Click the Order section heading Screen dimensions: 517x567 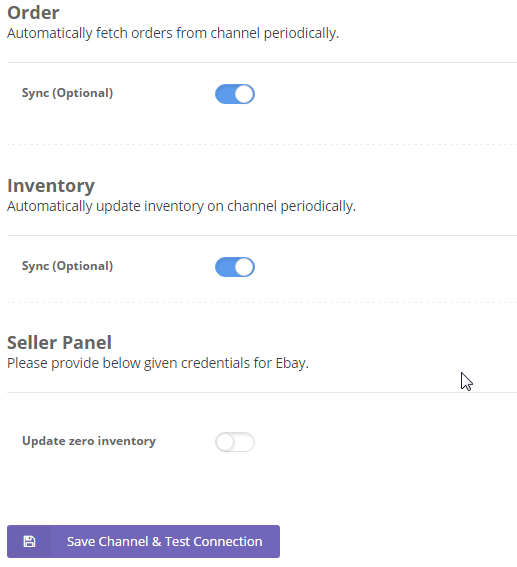(33, 13)
